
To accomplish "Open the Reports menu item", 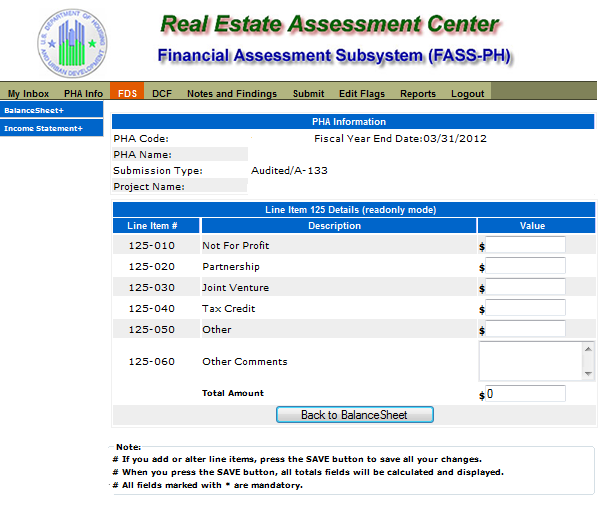I will point(418,94).
